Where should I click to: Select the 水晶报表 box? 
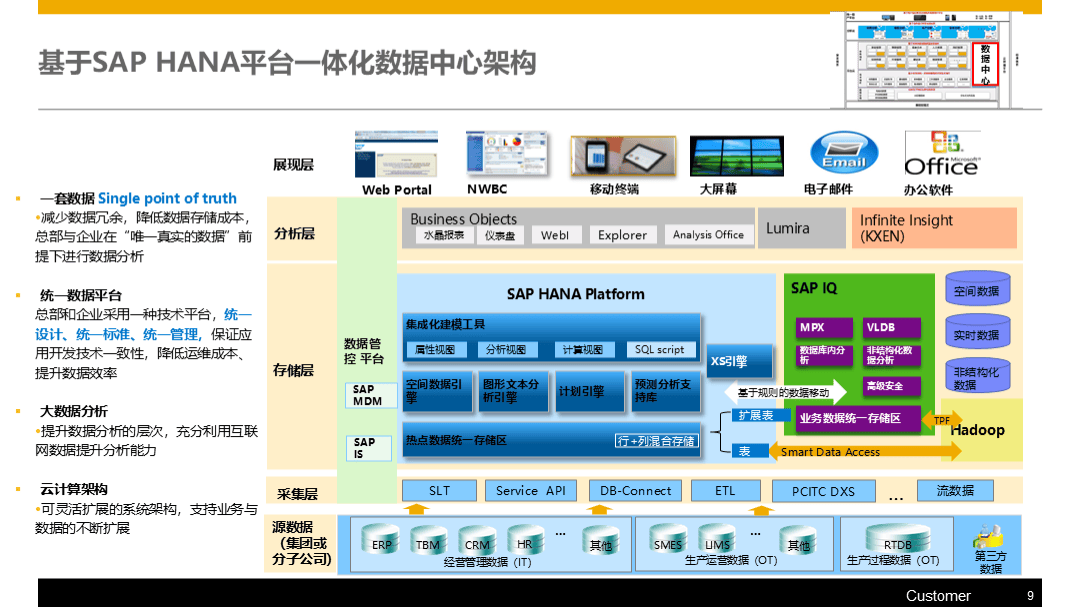click(444, 235)
